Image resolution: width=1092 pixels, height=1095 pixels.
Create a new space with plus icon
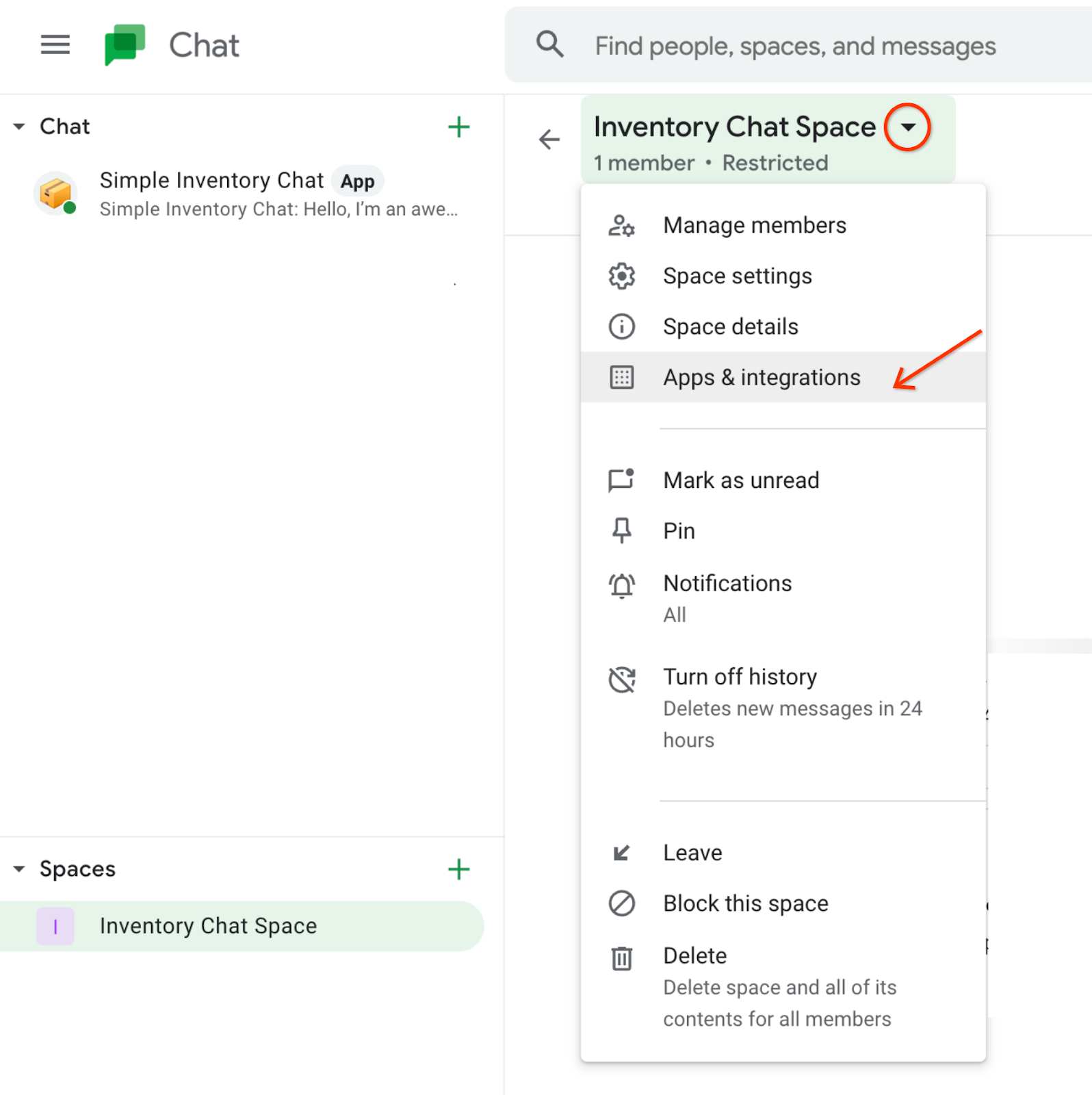coord(458,869)
